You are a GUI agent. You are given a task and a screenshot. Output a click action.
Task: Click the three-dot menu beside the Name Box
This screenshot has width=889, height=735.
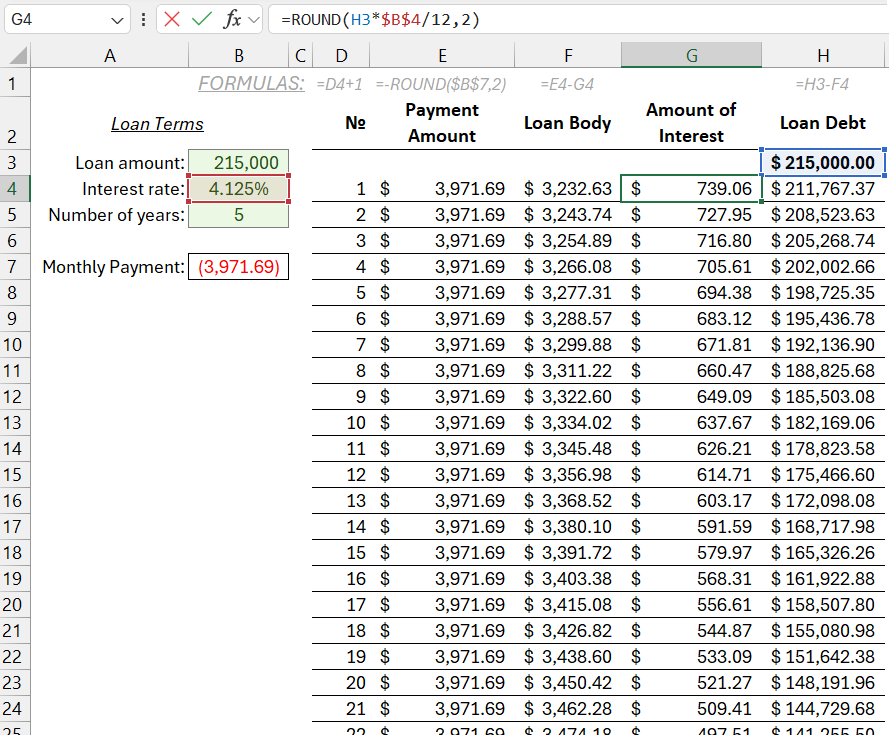143,19
